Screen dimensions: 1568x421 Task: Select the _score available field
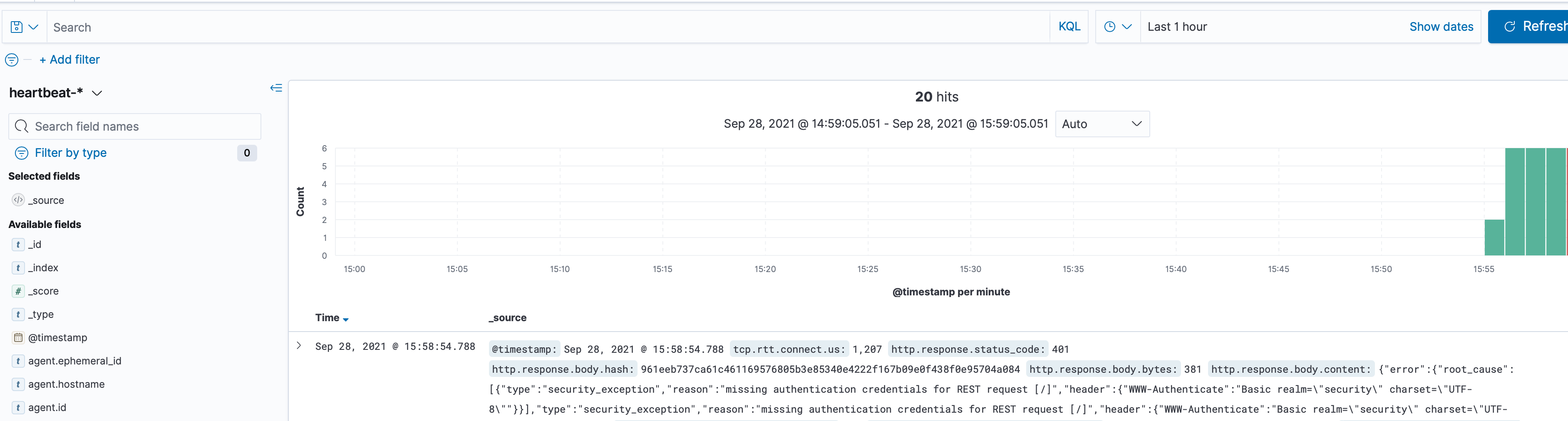click(x=43, y=291)
